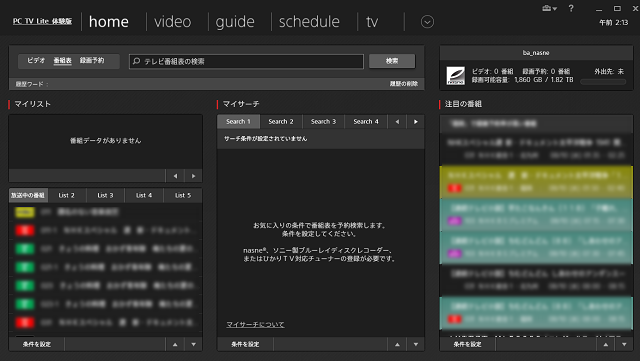
Task: Open the toolbox dropdown in title bar
Action: (x=549, y=8)
